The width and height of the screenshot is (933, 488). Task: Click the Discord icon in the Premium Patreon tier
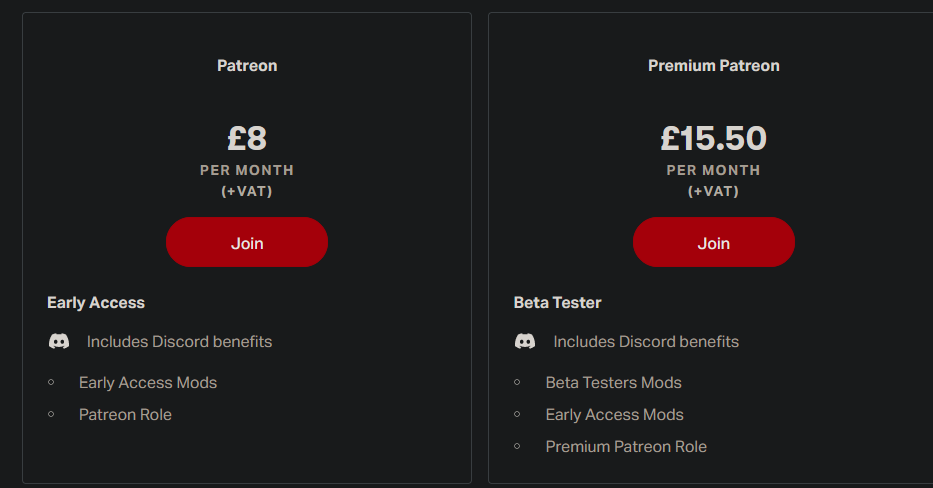[525, 342]
